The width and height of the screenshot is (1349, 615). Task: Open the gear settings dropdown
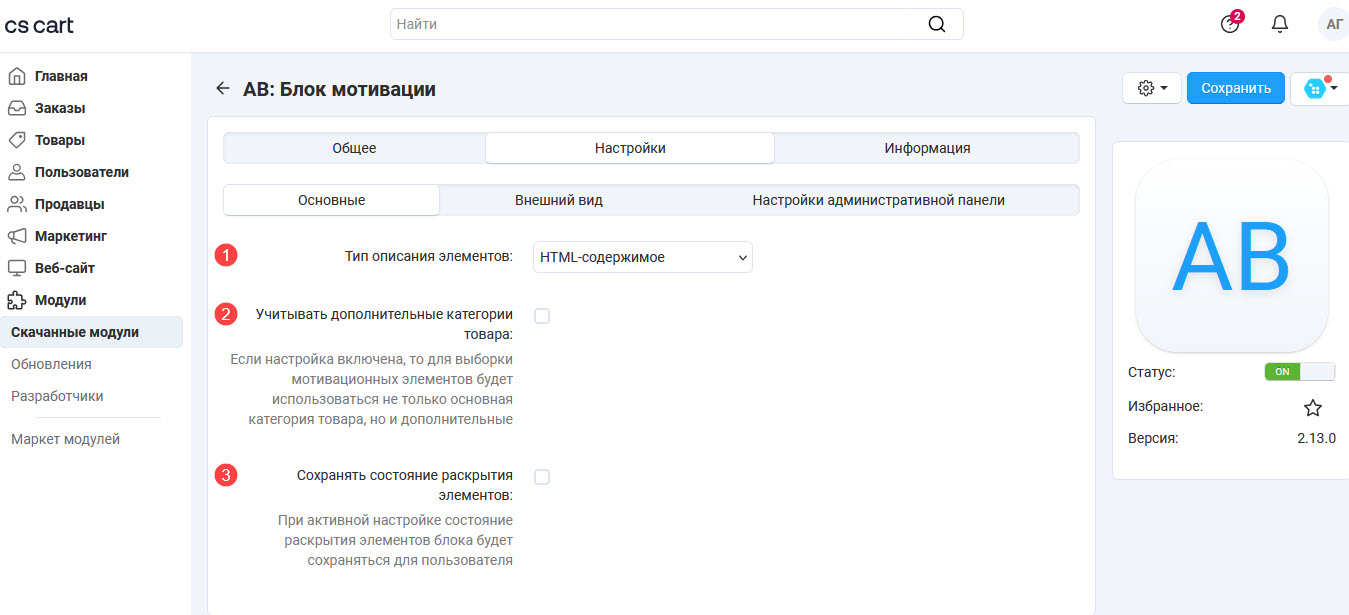click(1152, 88)
